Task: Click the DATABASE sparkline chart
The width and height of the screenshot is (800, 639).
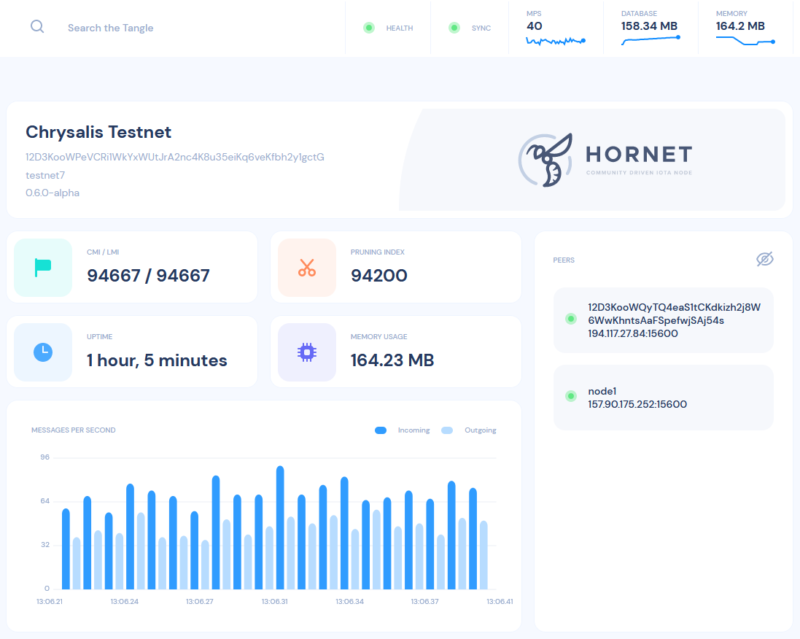Action: tap(650, 38)
